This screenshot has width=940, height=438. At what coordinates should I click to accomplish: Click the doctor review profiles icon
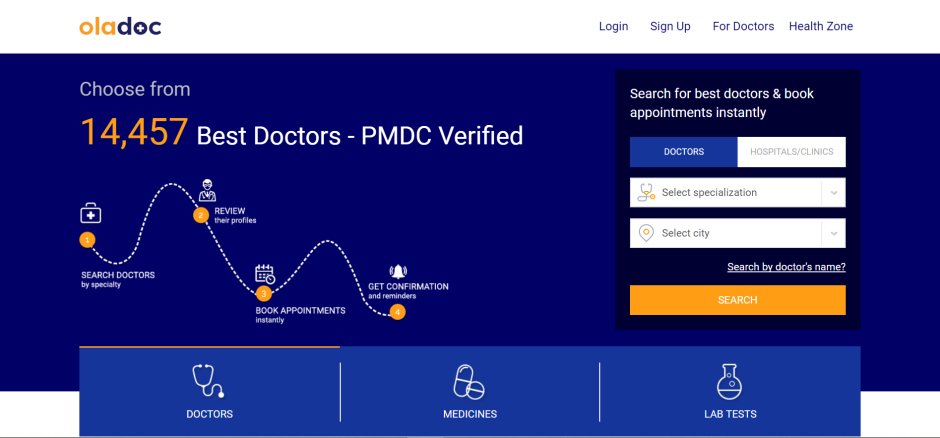[x=207, y=190]
